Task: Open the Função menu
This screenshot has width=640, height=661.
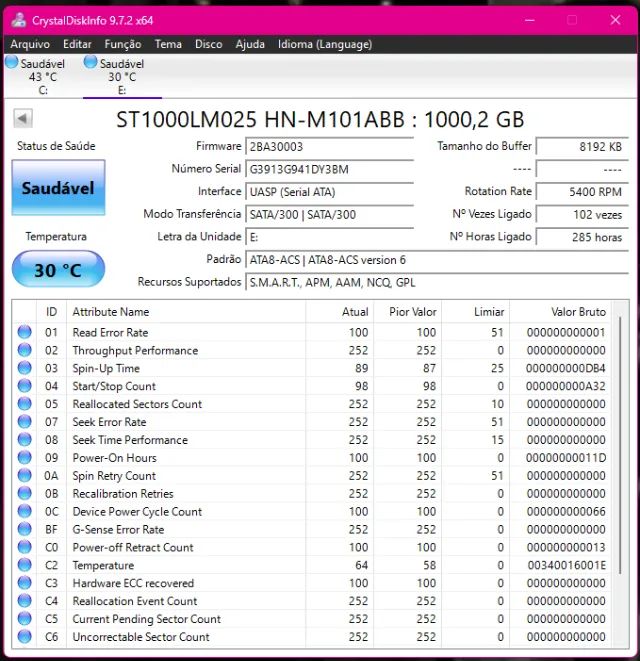Action: coord(123,44)
